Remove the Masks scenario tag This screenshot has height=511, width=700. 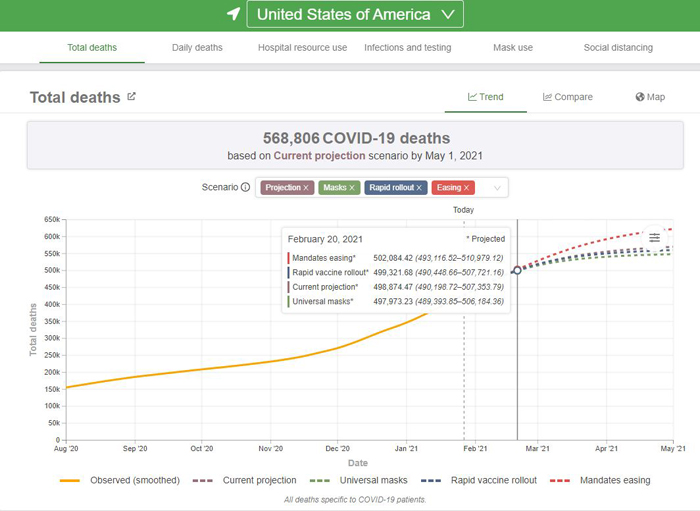352,188
